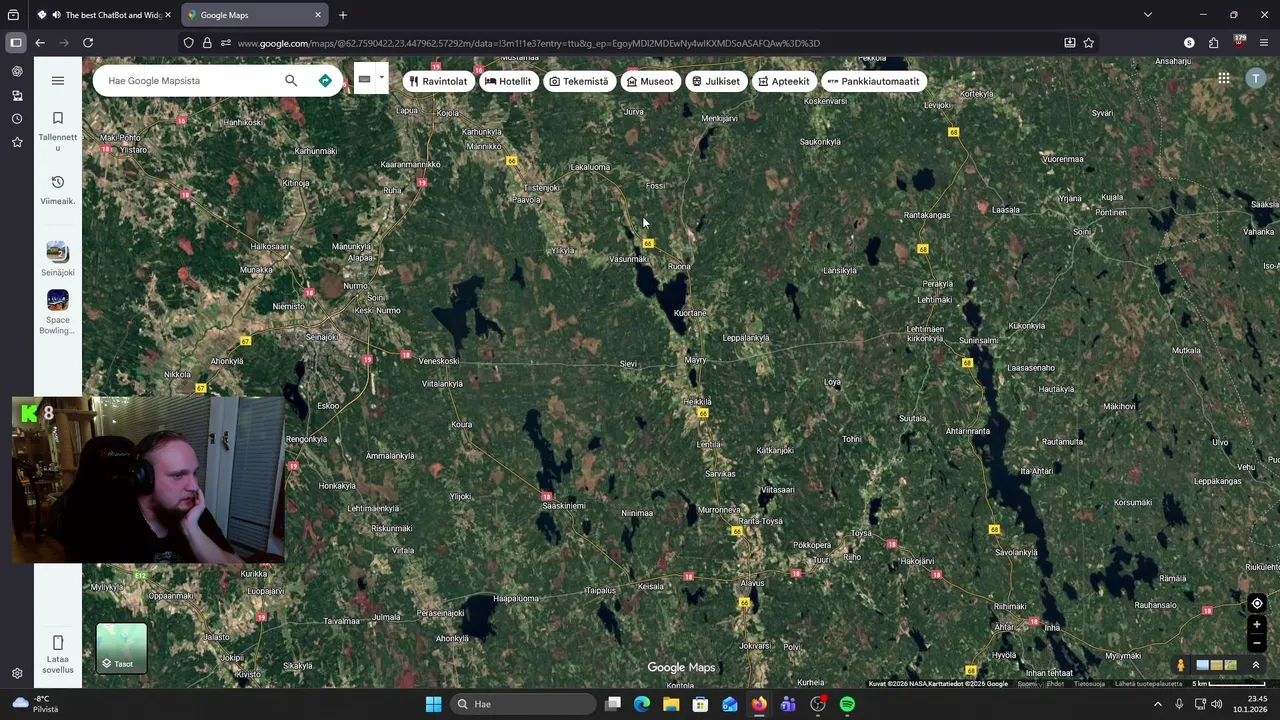The image size is (1280, 720).
Task: Click the site padlock icon
Action: (207, 43)
